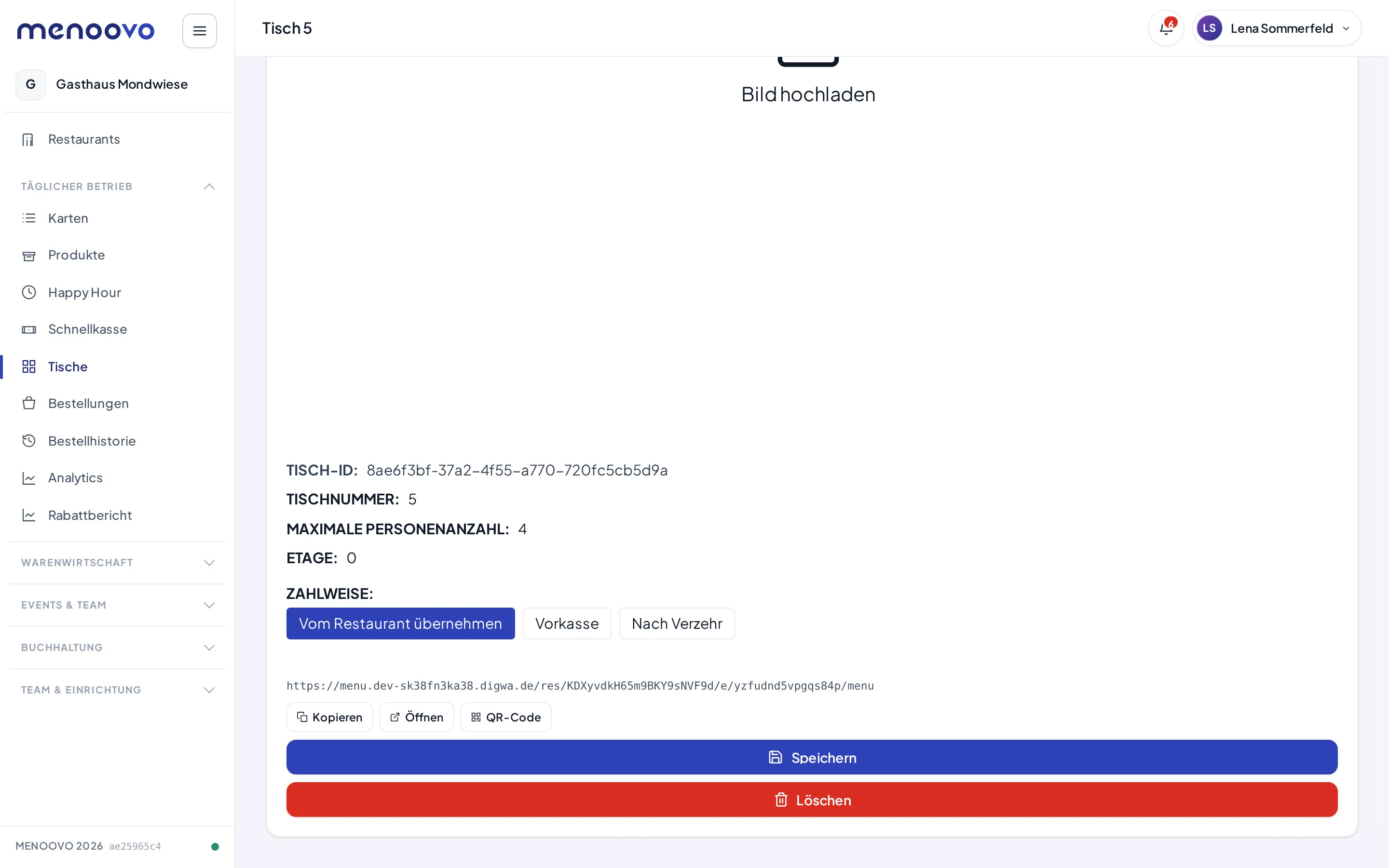Click the Produkte box icon
The image size is (1389, 868).
pos(29,256)
